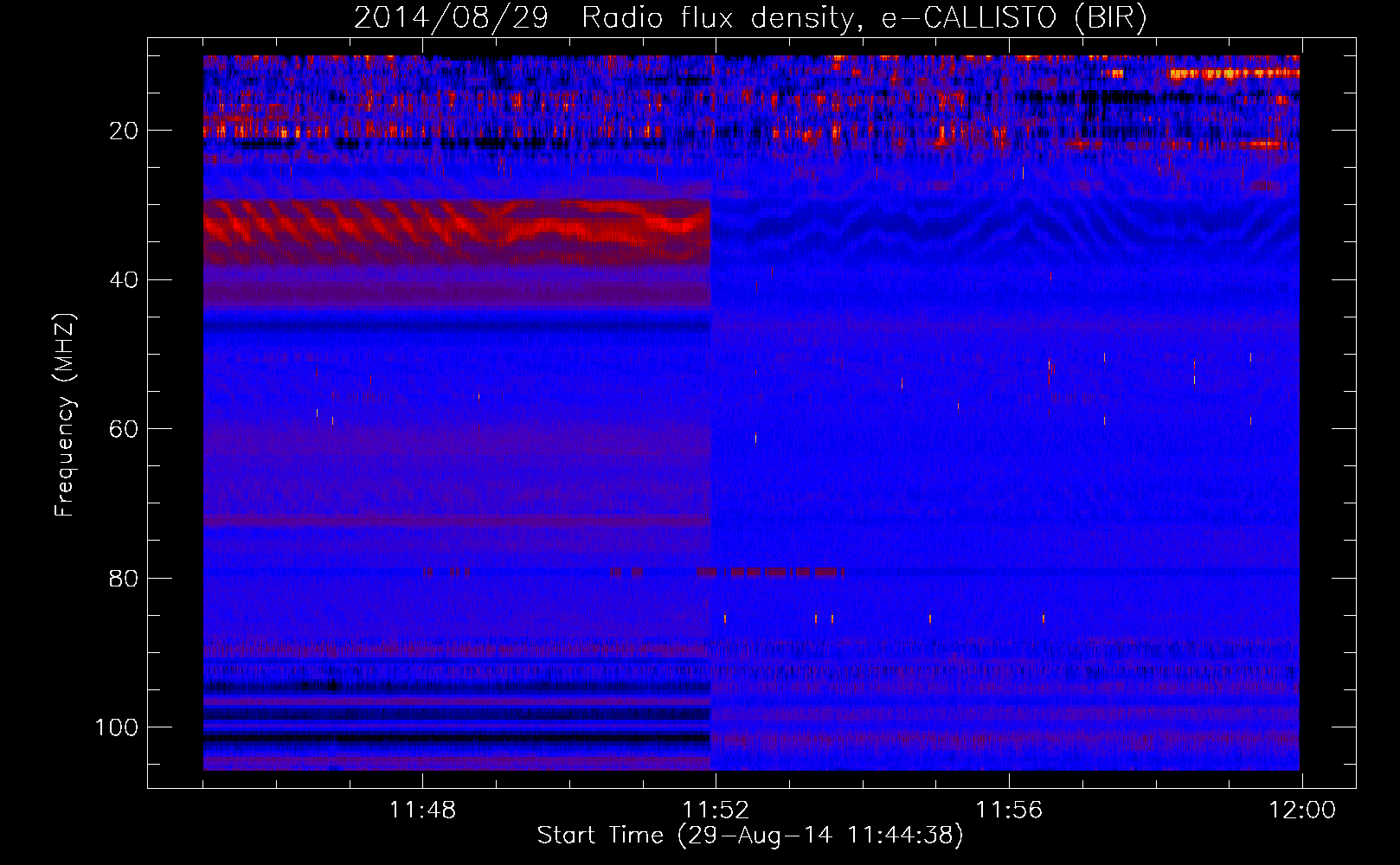Click the 40 frequency tick label
Image resolution: width=1400 pixels, height=865 pixels.
(125, 280)
